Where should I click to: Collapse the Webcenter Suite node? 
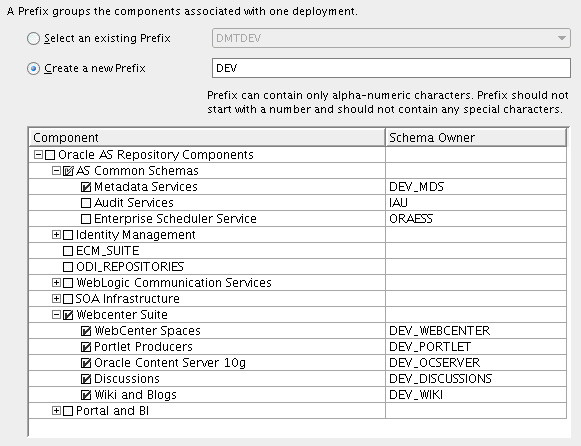tap(56, 314)
